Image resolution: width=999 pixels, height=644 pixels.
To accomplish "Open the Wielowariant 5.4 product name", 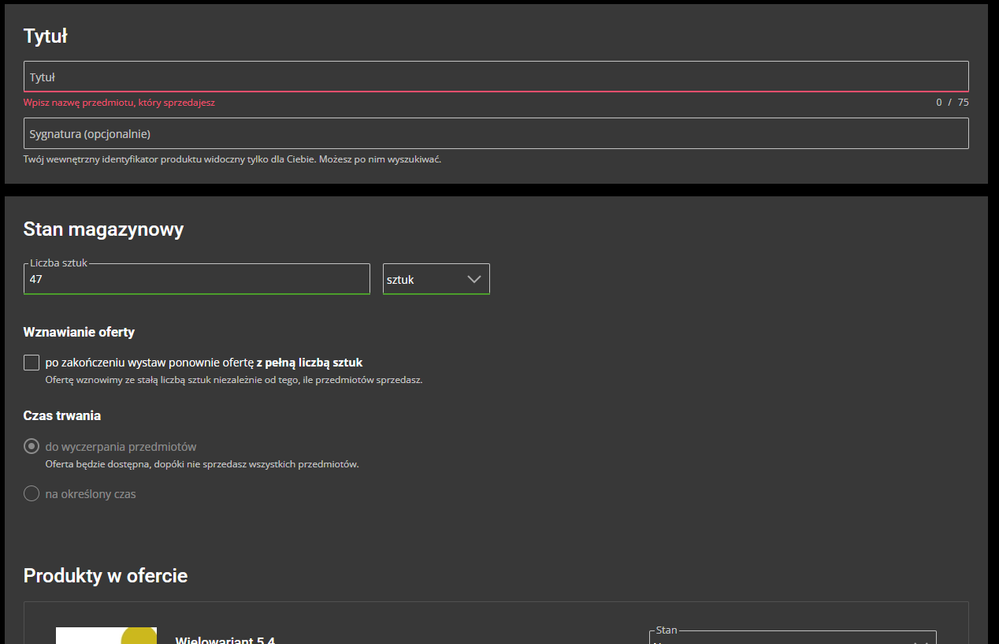I will [x=225, y=640].
